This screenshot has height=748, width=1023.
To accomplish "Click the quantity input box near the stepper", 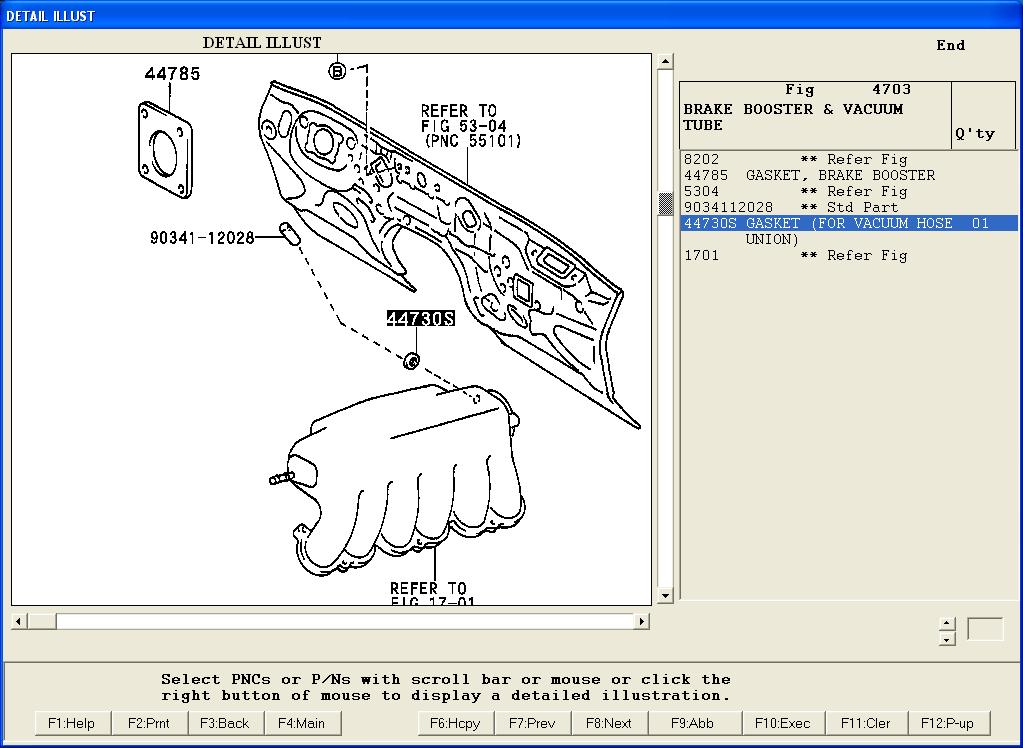I will point(985,629).
